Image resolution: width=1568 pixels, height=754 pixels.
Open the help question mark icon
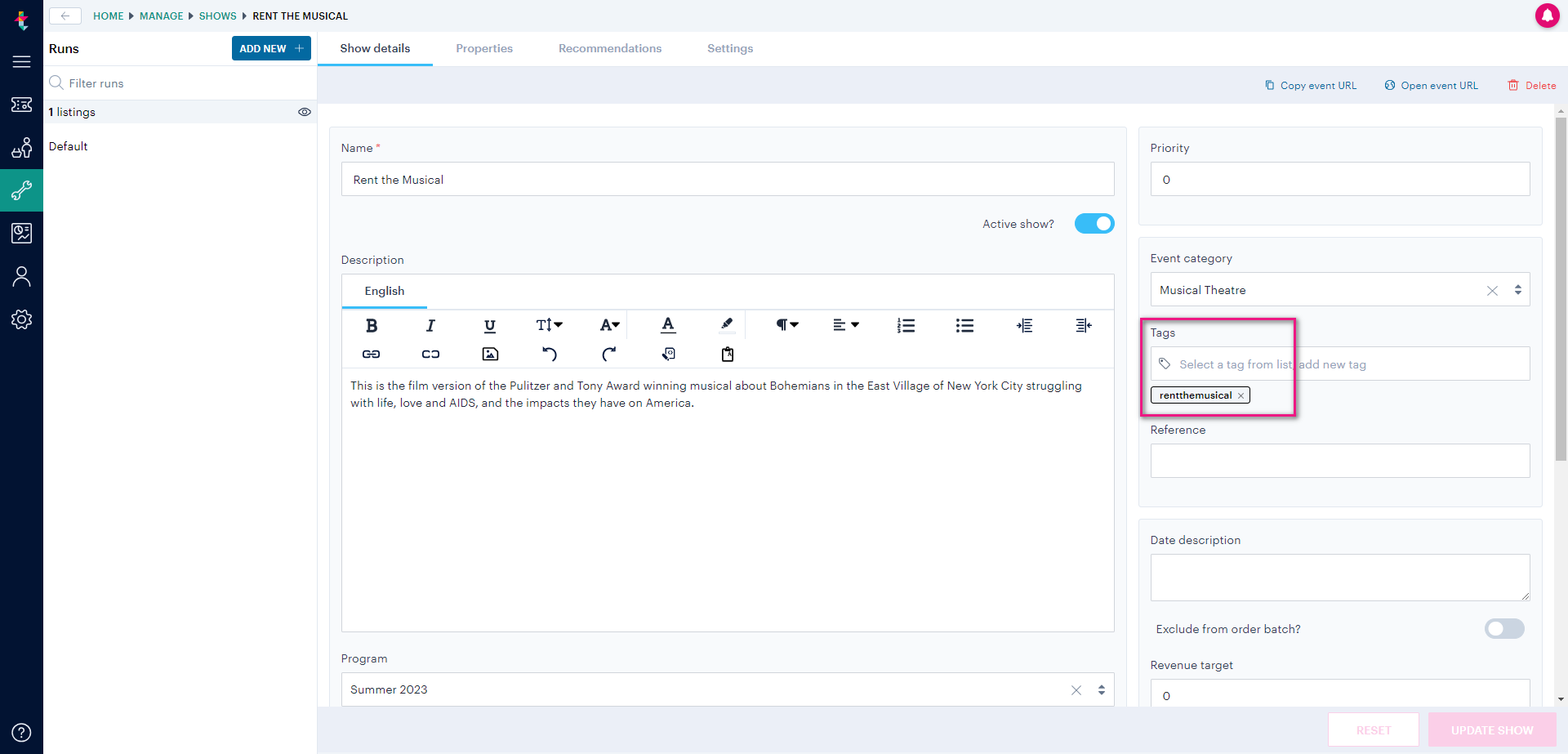22,733
